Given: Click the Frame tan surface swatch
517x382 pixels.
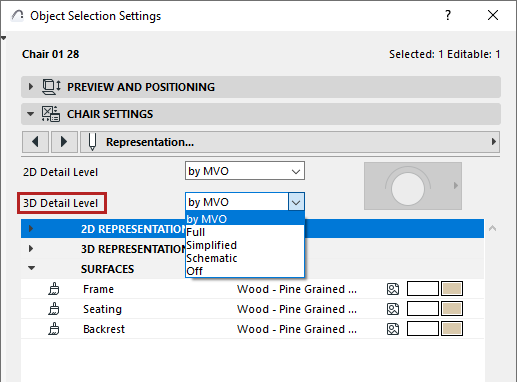Looking at the screenshot, I should click(x=452, y=289).
